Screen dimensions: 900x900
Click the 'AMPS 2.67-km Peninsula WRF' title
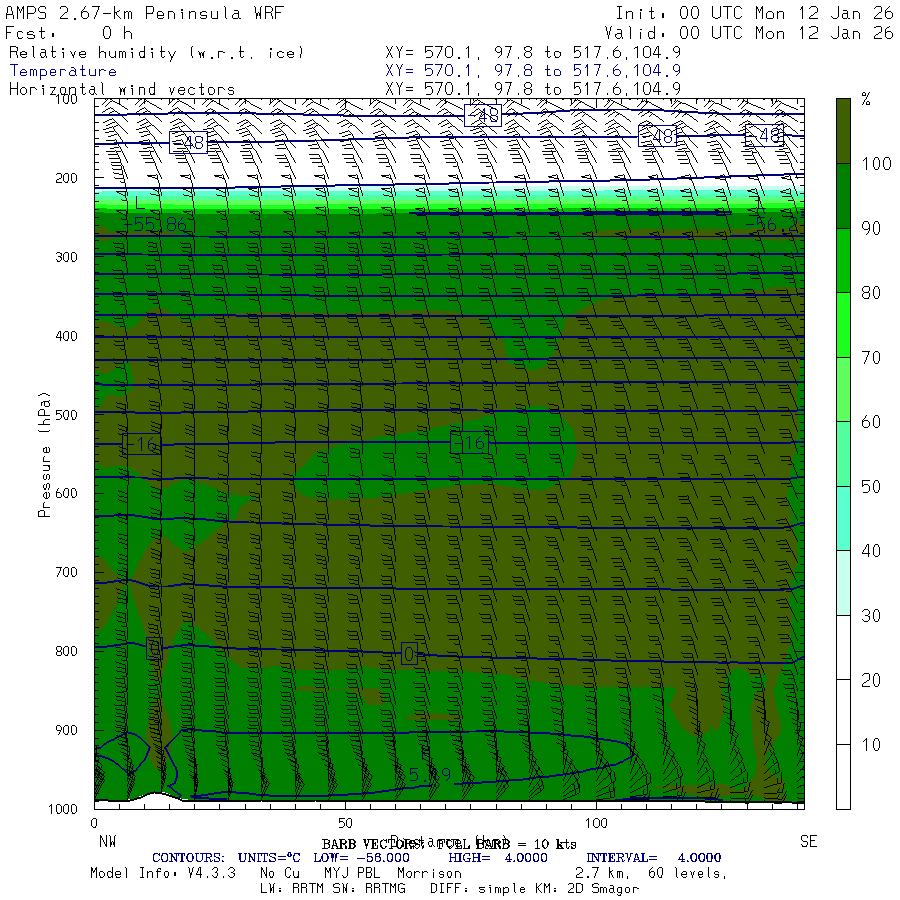144,13
